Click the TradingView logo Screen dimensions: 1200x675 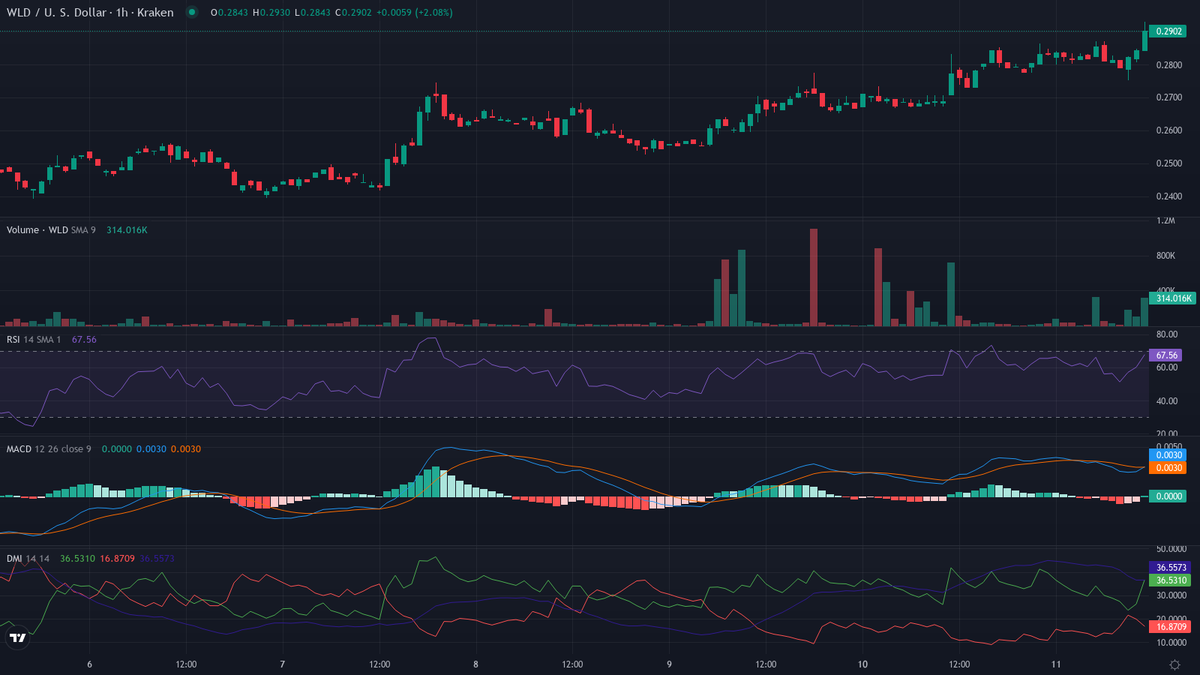click(x=17, y=638)
